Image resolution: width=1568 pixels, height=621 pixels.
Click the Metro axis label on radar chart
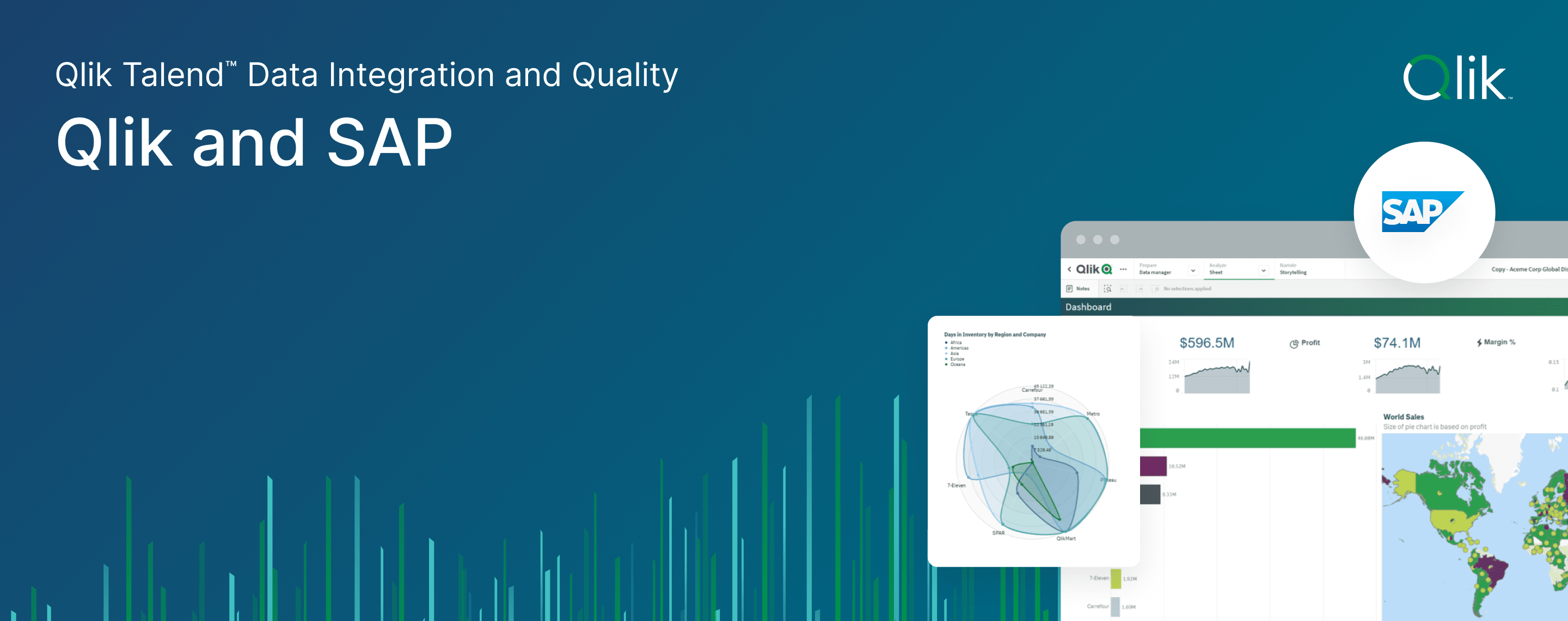coord(1093,414)
